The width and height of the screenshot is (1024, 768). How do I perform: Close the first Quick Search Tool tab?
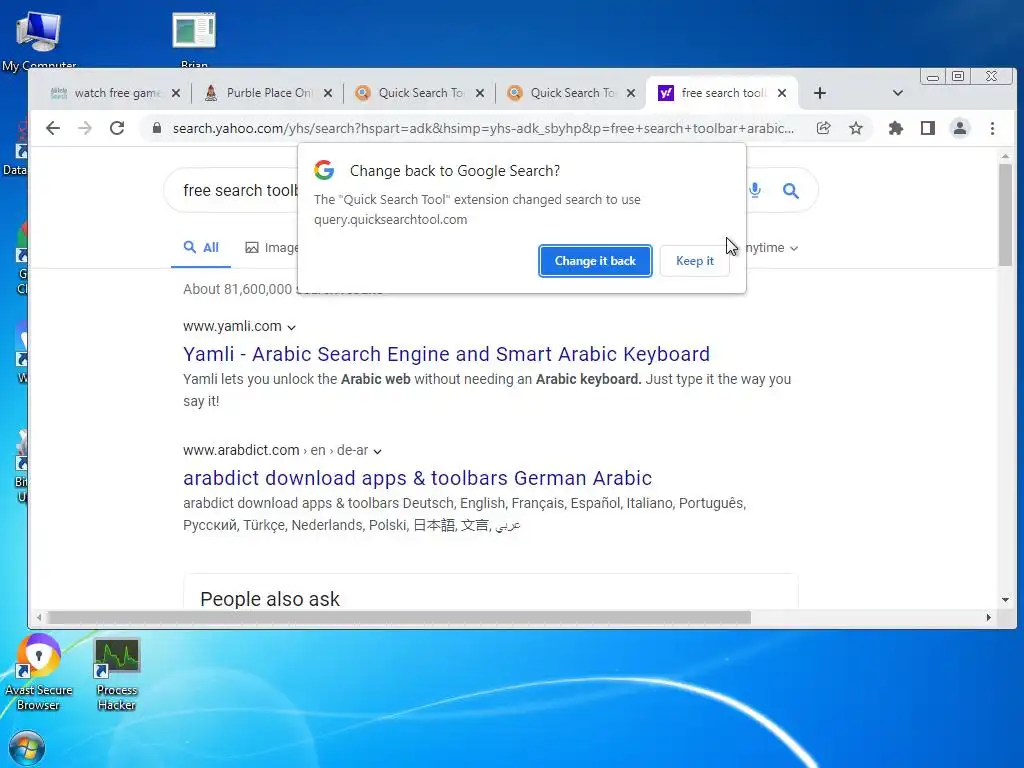coord(480,93)
